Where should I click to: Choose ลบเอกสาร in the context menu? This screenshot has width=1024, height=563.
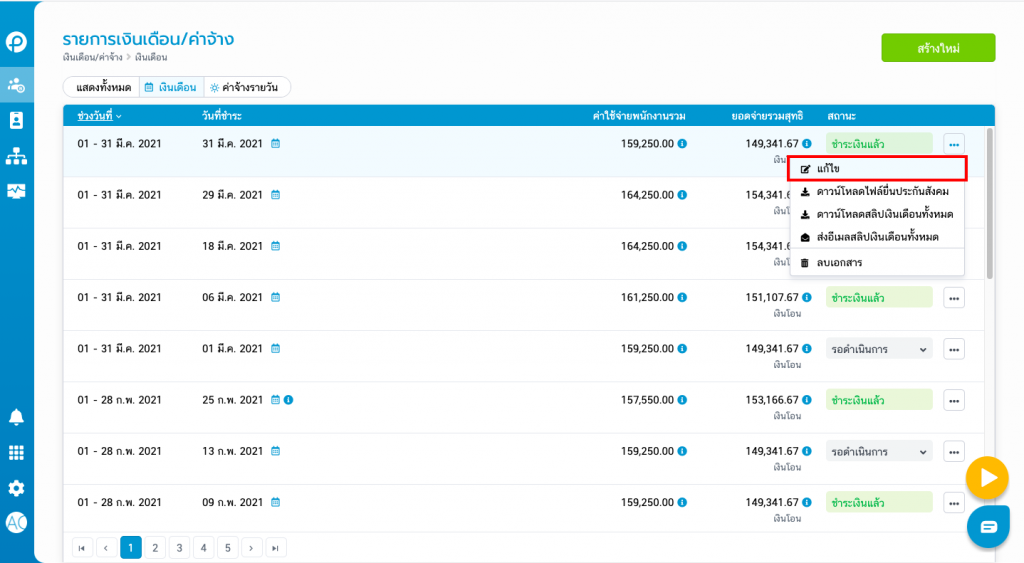[x=838, y=263]
